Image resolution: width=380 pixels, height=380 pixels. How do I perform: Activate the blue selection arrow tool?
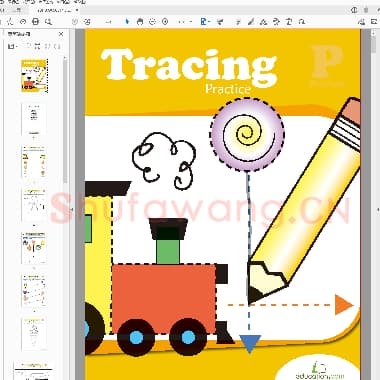(127, 22)
